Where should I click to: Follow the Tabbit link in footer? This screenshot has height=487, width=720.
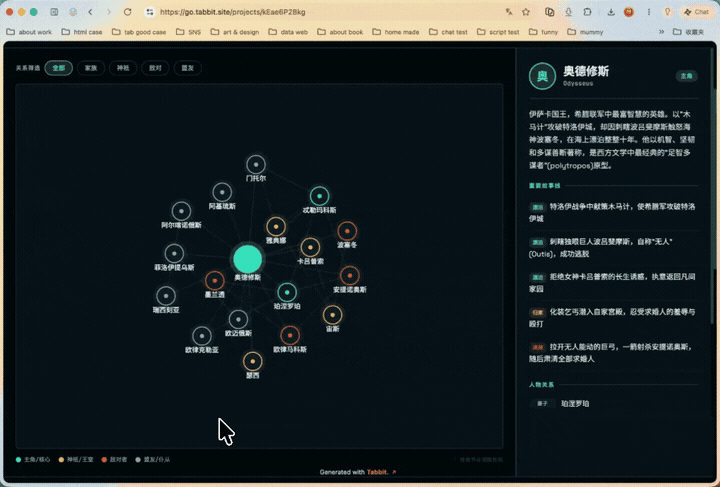377,472
